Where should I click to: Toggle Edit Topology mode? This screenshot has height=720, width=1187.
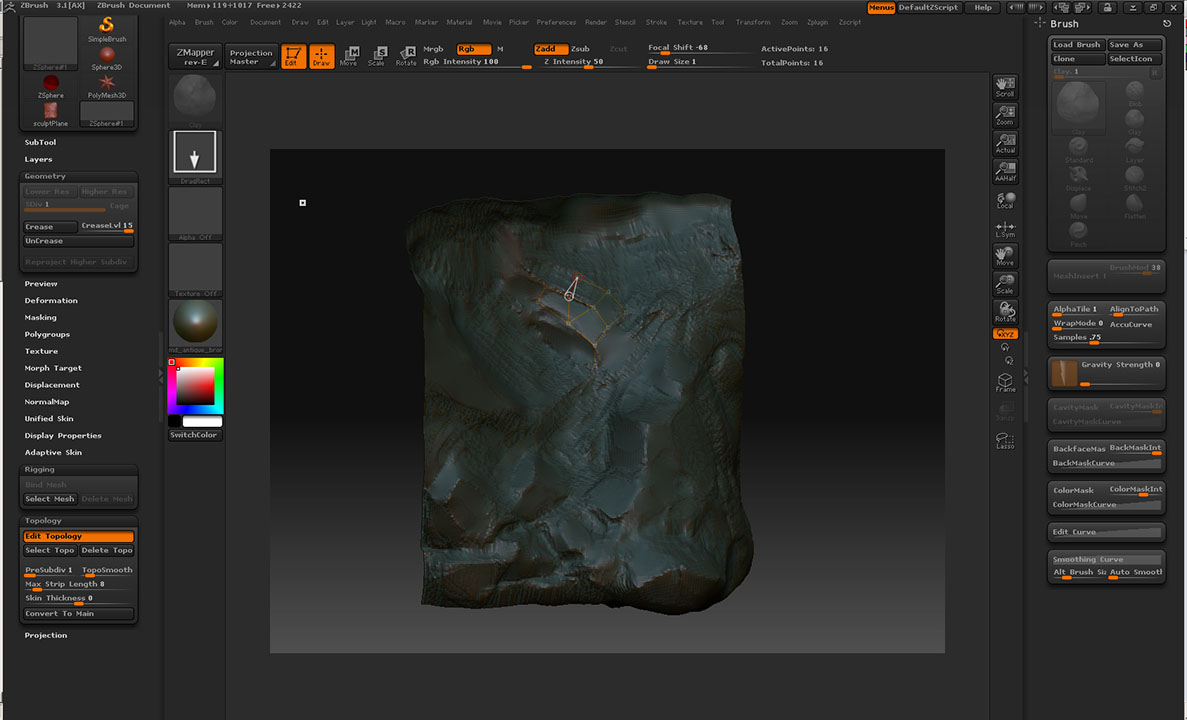click(x=78, y=536)
